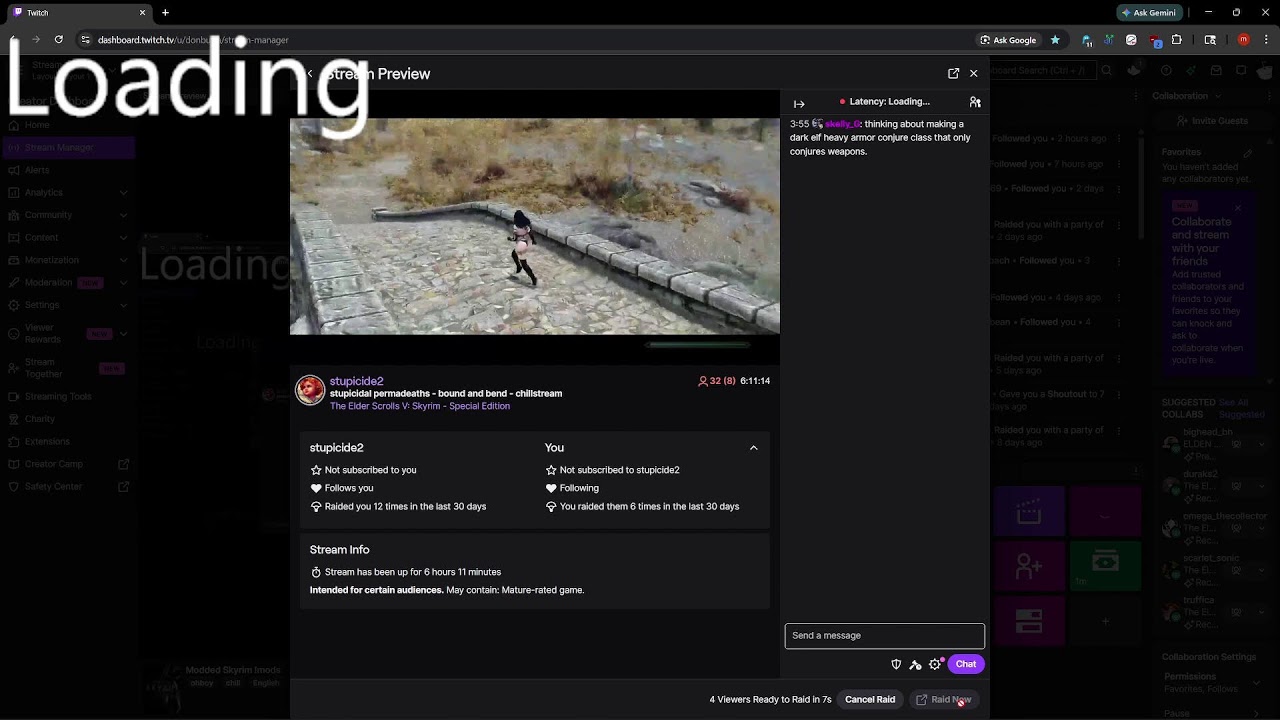Open a new browser tab

coord(165,13)
